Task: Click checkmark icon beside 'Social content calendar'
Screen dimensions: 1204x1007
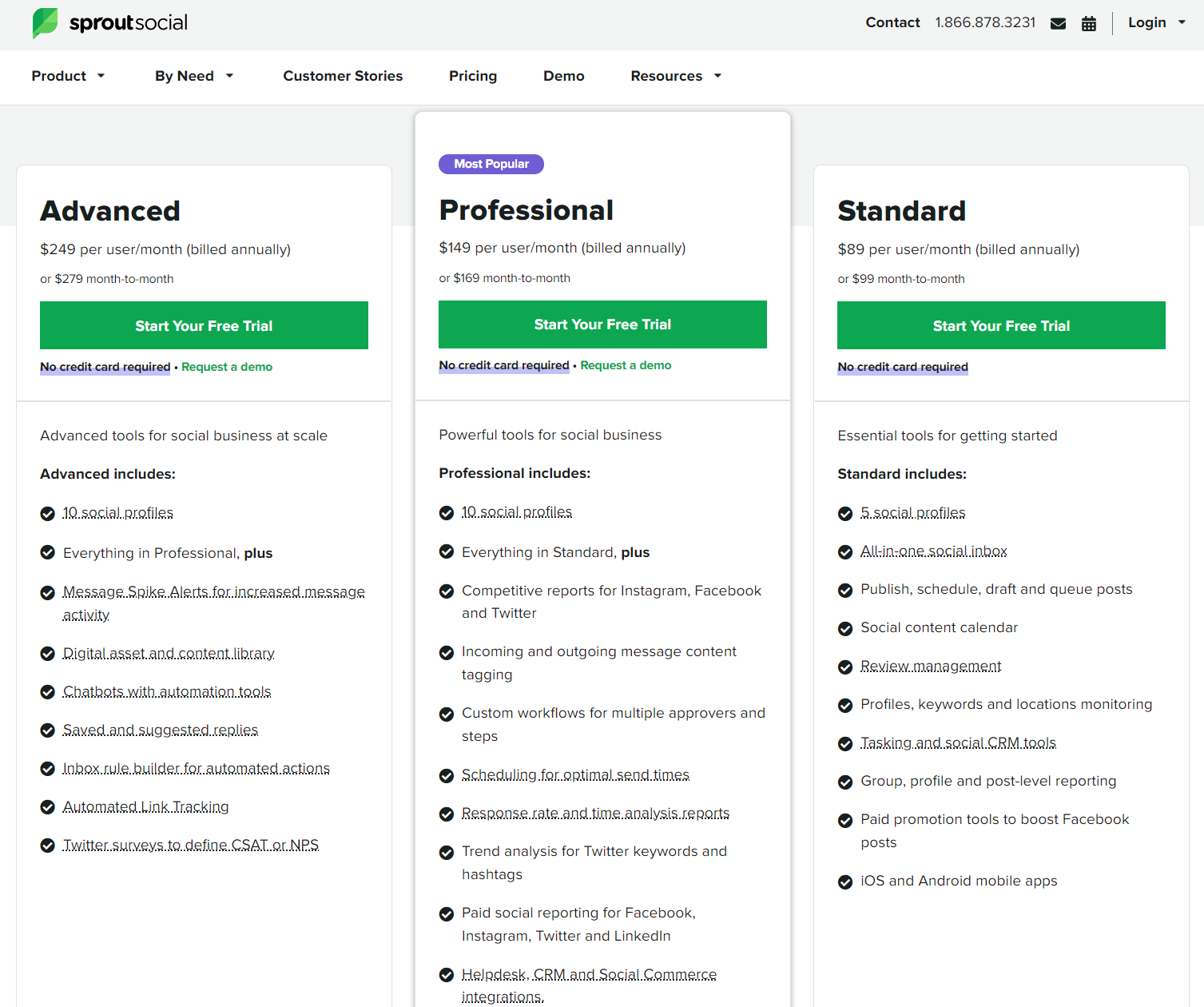Action: (845, 629)
